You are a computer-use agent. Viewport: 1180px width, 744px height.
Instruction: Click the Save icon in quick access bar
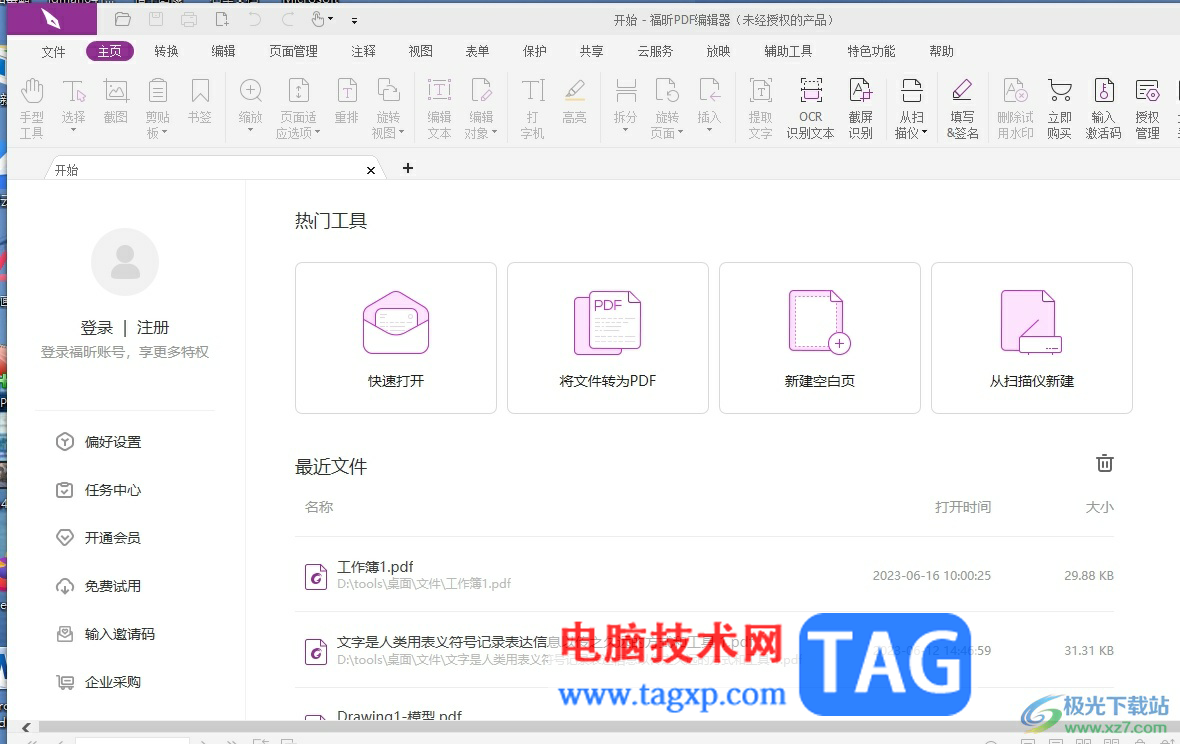pos(156,20)
